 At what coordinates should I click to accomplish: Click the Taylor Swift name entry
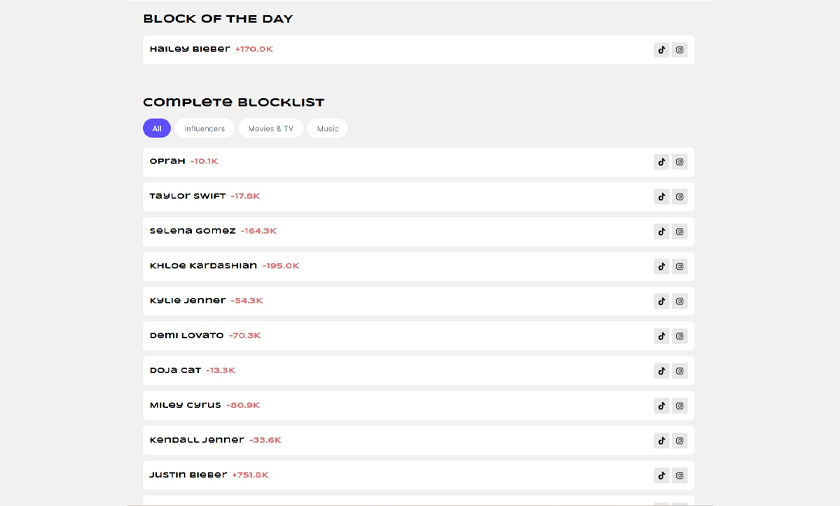pos(188,196)
